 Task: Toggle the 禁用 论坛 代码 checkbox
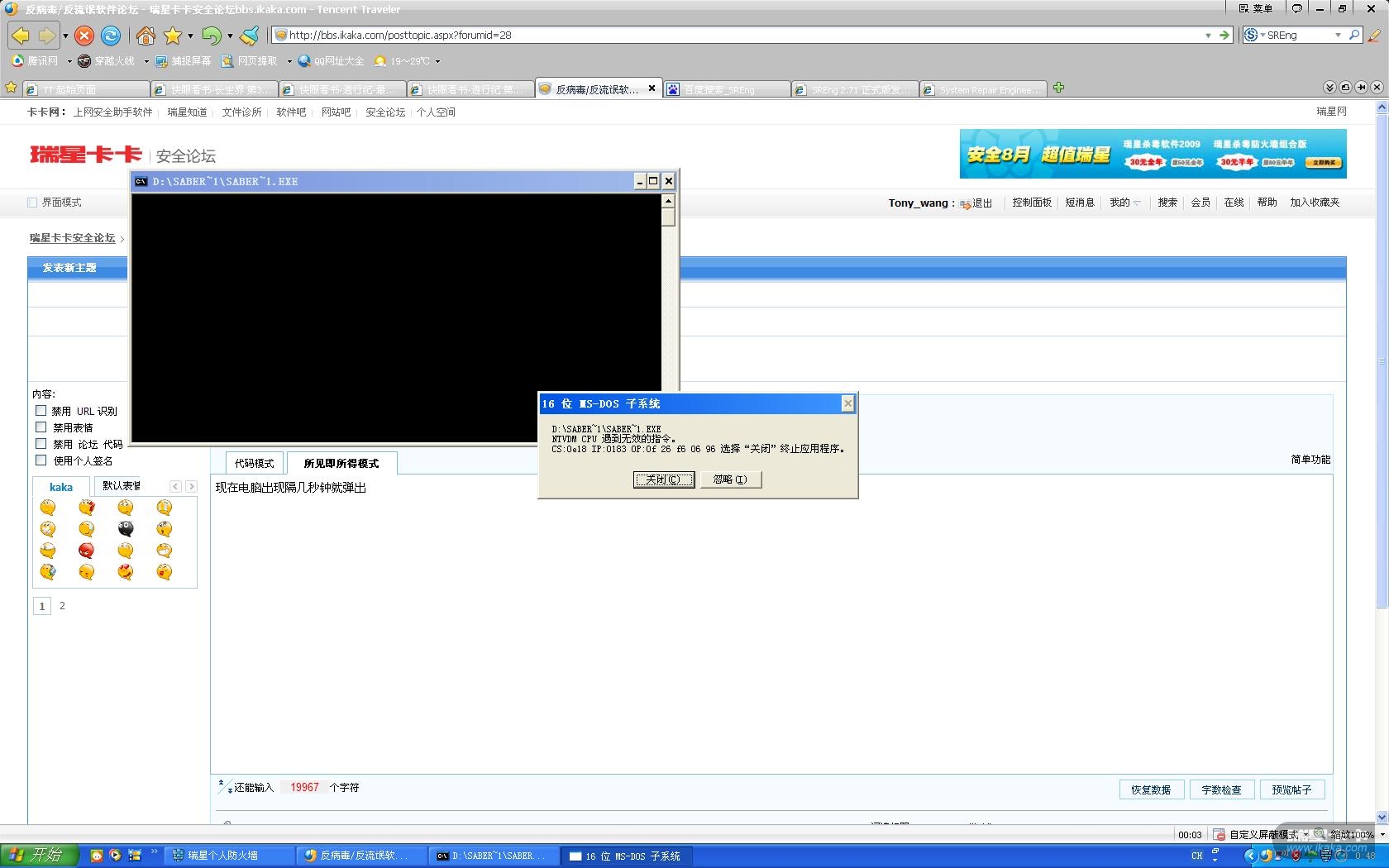click(41, 443)
